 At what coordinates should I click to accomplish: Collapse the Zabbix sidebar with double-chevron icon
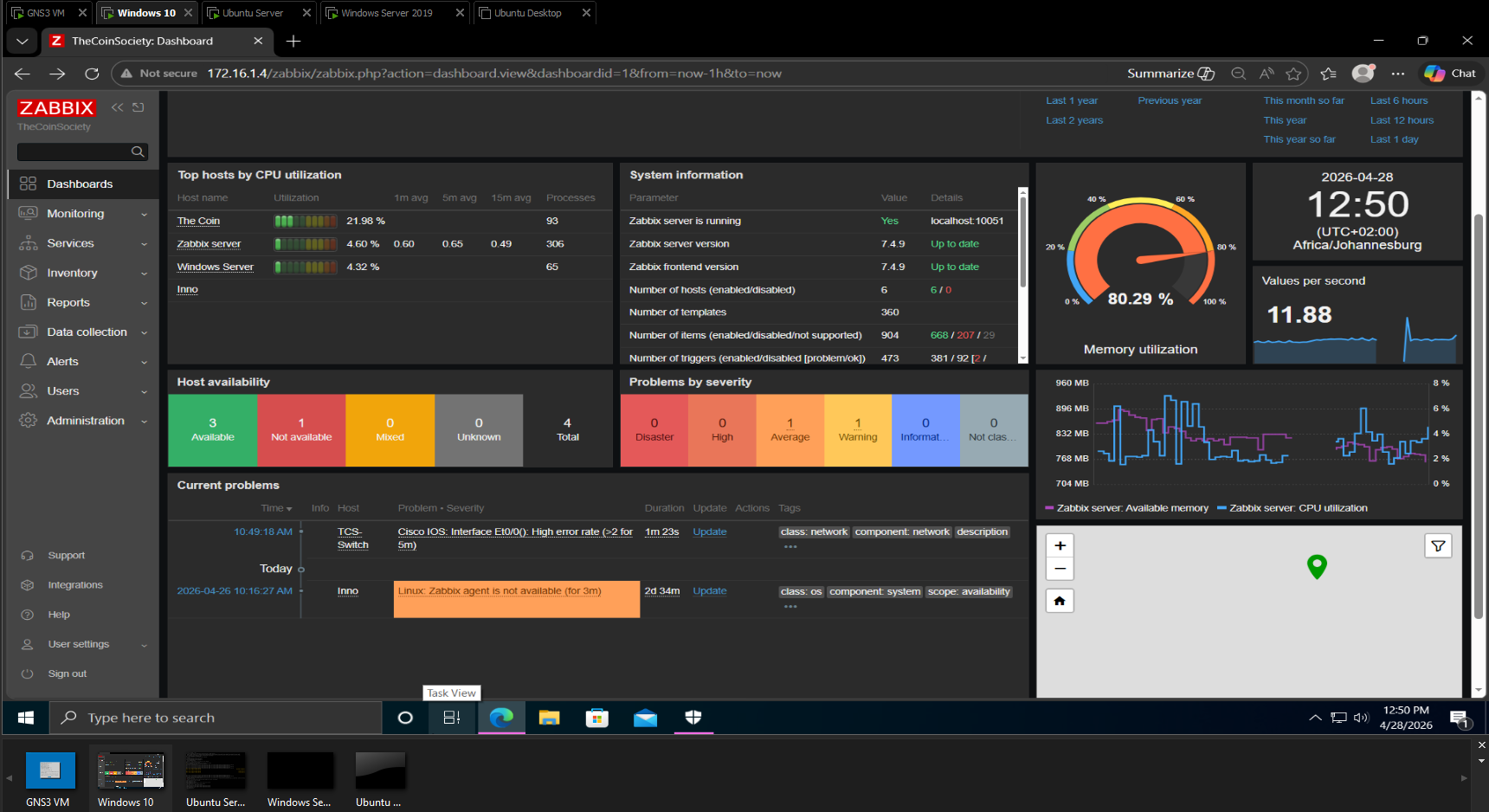coord(117,107)
